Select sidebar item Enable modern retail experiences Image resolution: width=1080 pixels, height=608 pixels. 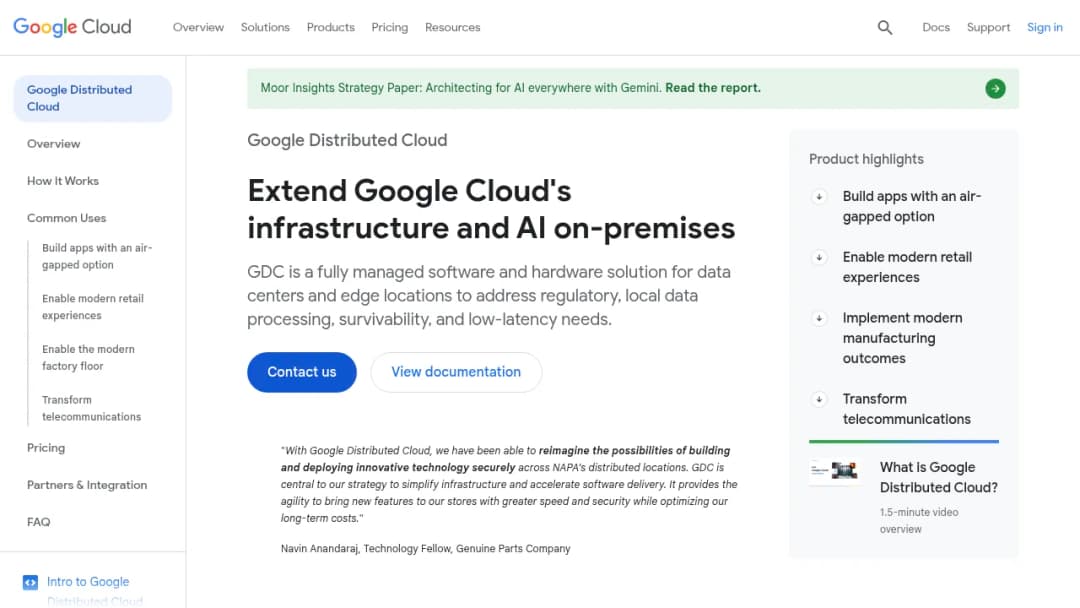[x=93, y=307]
